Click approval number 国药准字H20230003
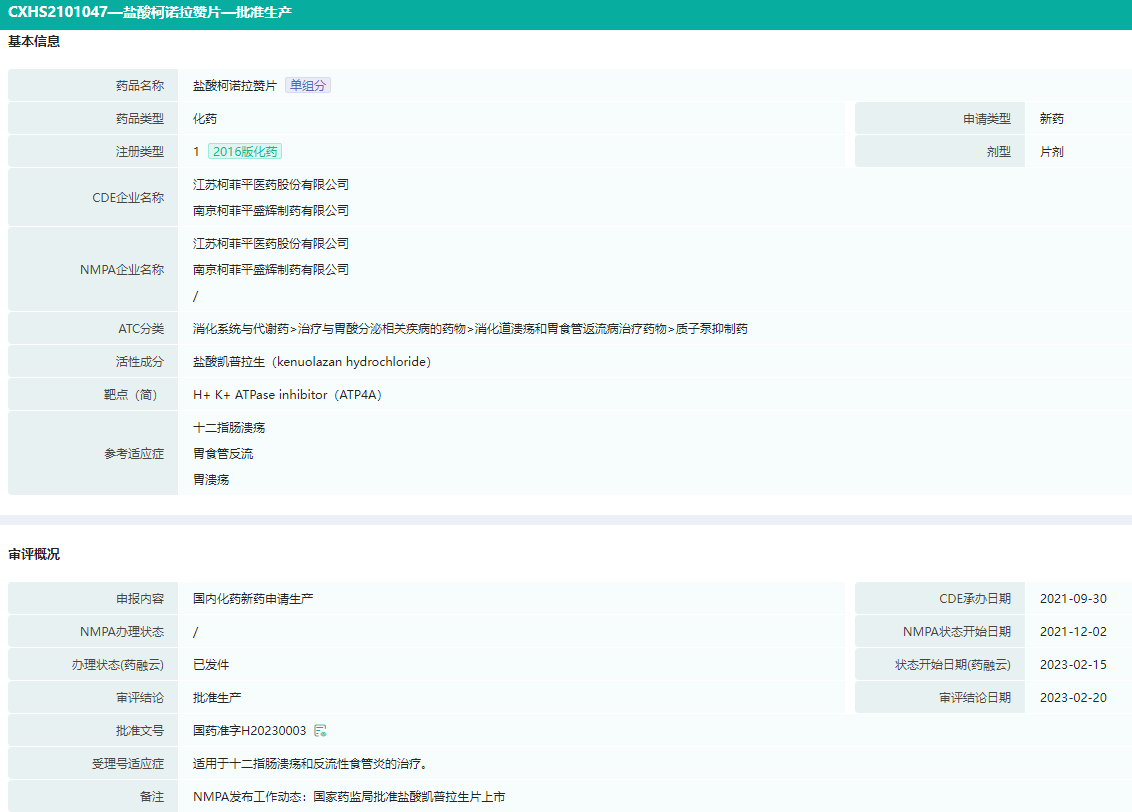The width and height of the screenshot is (1132, 812). 249,731
